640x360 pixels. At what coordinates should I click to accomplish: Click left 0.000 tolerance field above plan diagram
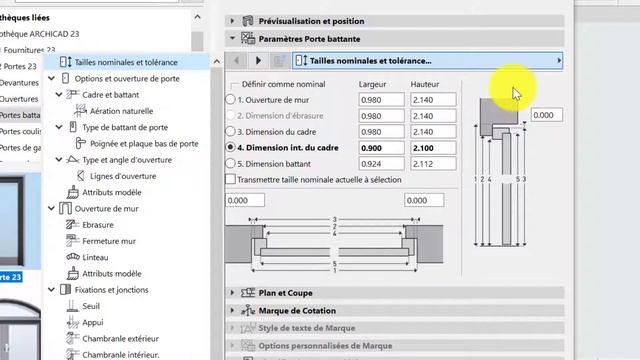245,200
